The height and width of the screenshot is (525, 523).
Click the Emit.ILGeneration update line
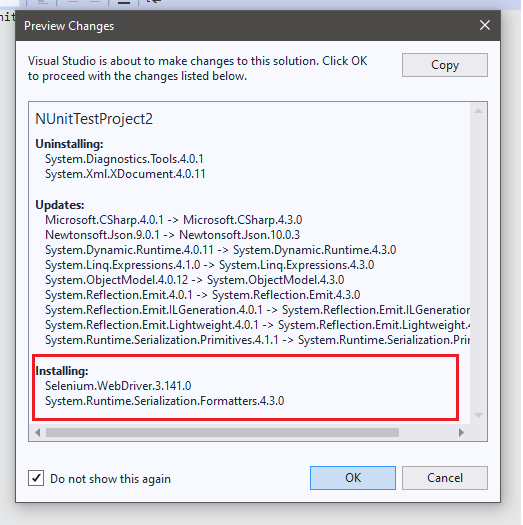pos(257,310)
